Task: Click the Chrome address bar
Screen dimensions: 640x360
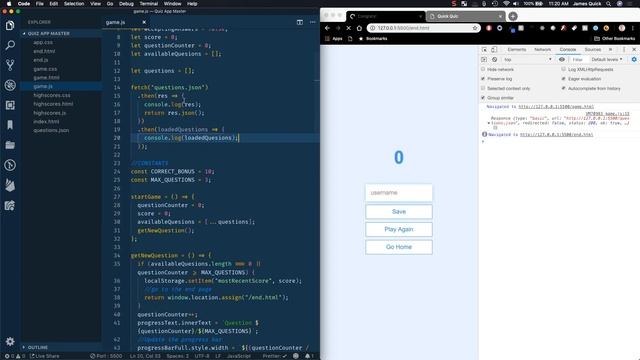Action: coord(424,28)
